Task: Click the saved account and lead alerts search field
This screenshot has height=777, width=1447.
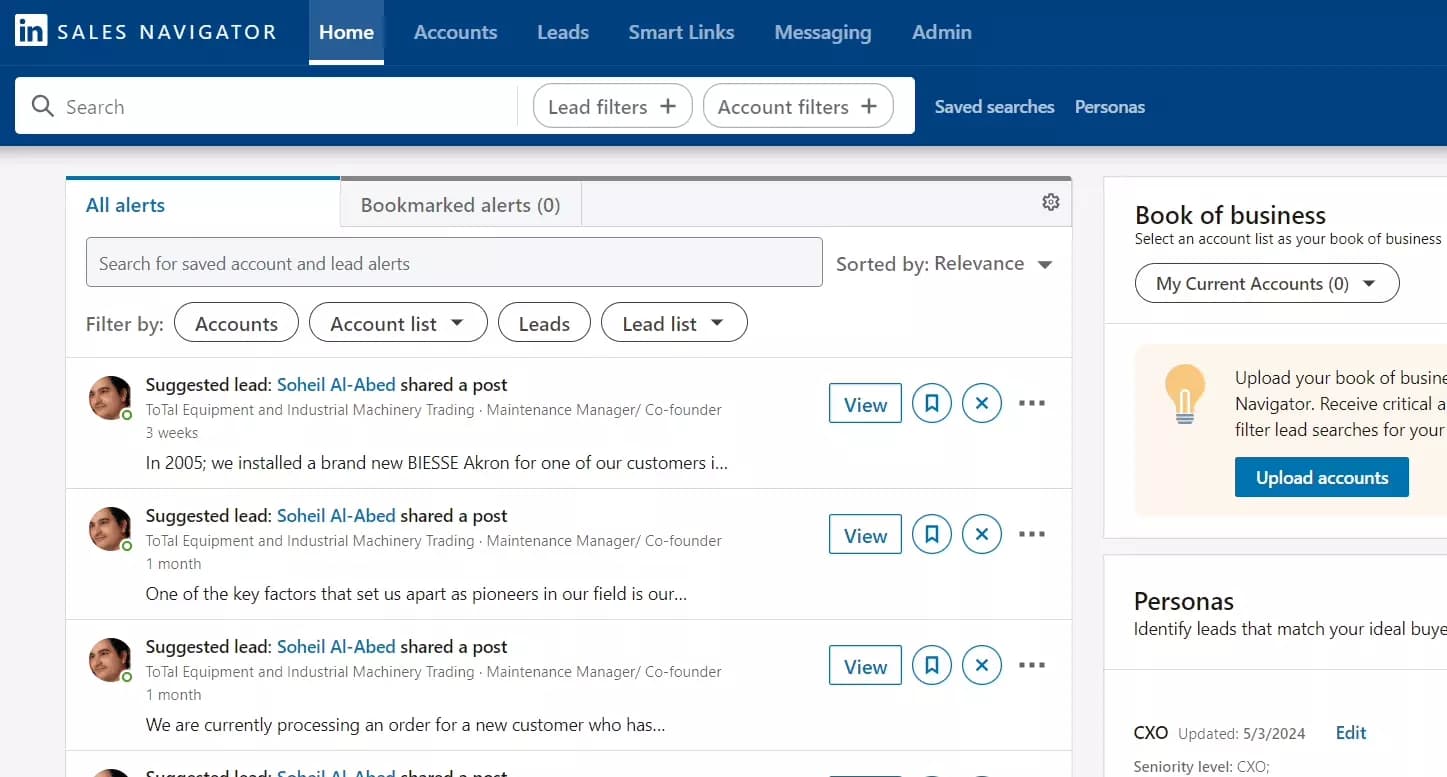Action: pyautogui.click(x=454, y=264)
